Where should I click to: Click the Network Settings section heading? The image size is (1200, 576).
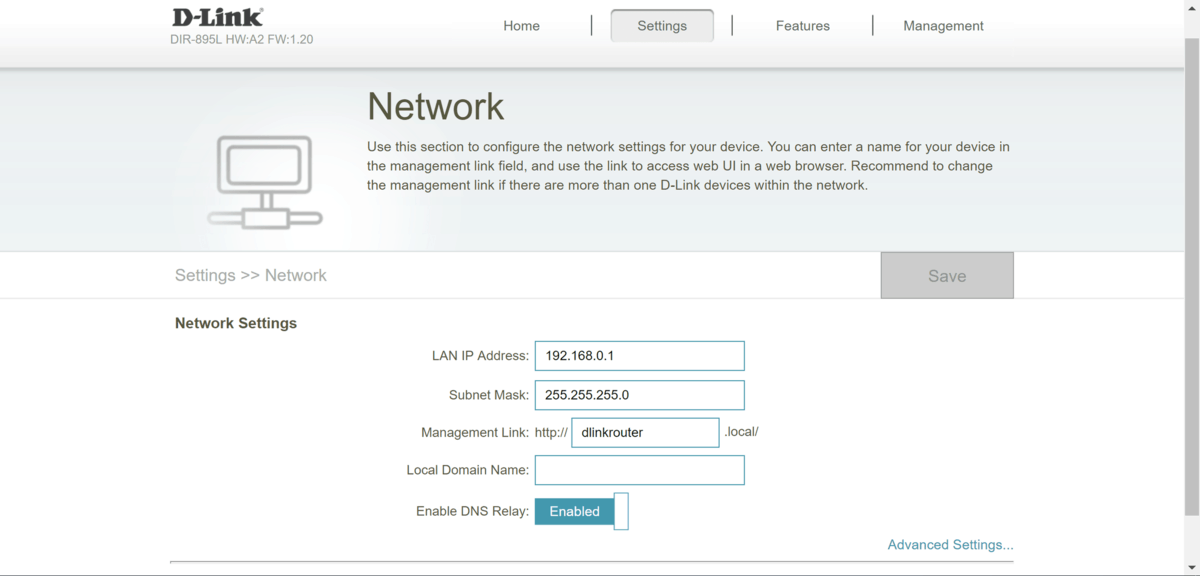coord(236,324)
